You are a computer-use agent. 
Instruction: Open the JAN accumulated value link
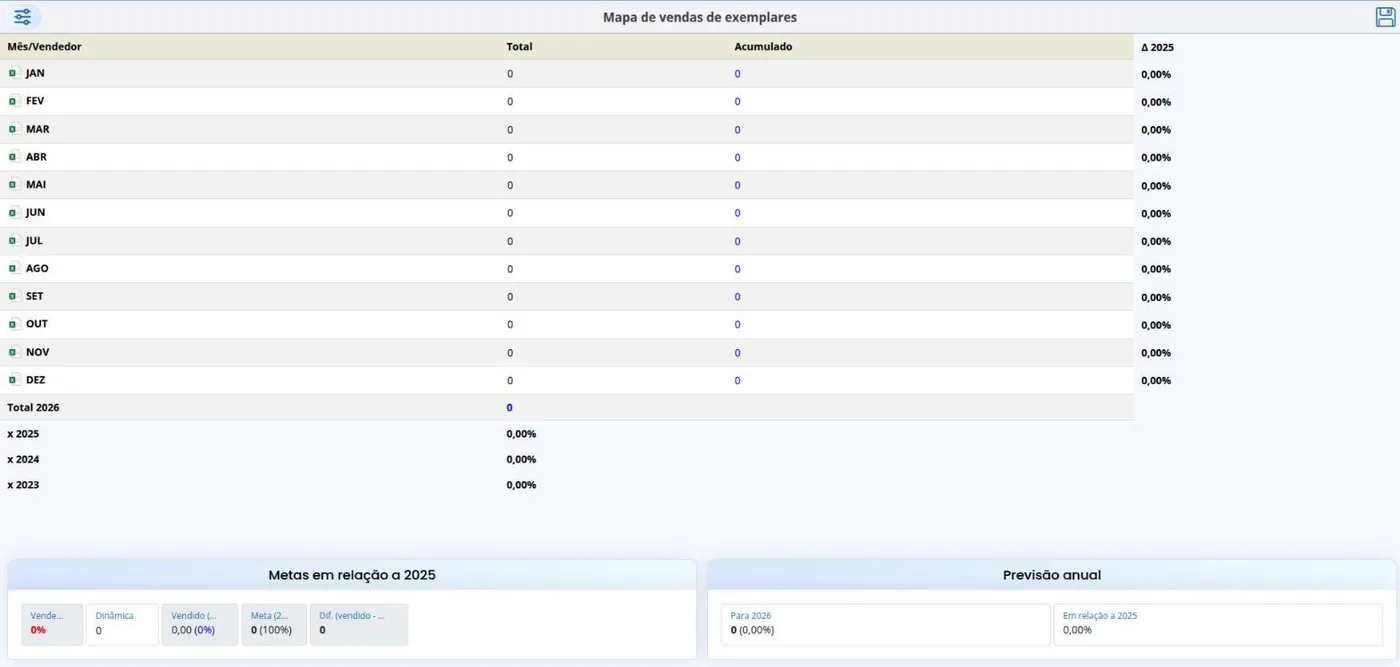point(737,74)
